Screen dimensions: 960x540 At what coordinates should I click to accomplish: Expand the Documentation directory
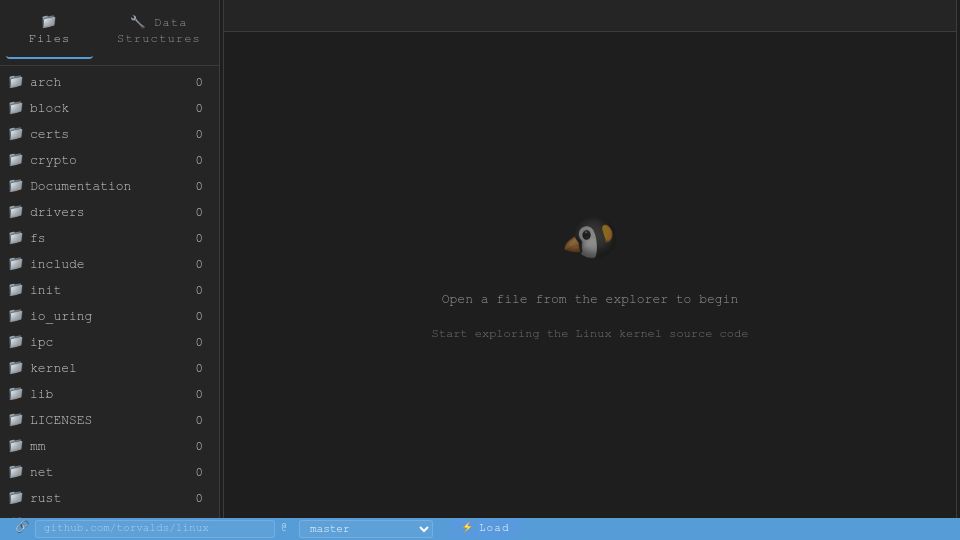coord(110,186)
